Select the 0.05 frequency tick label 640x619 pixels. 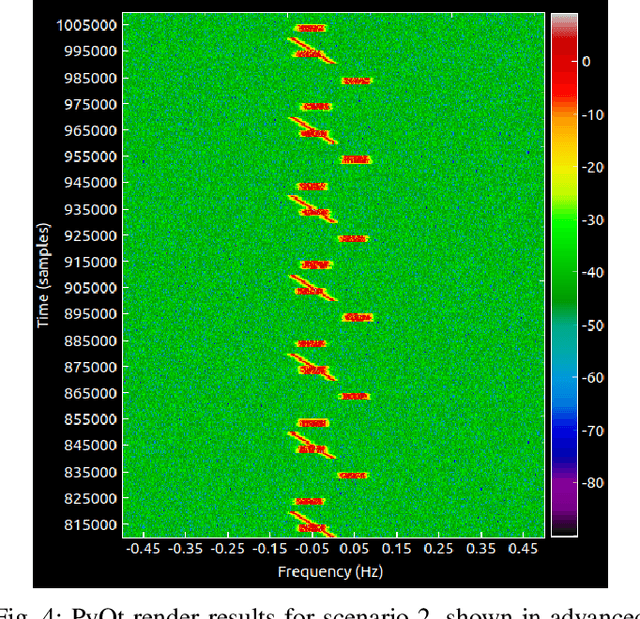tap(353, 549)
